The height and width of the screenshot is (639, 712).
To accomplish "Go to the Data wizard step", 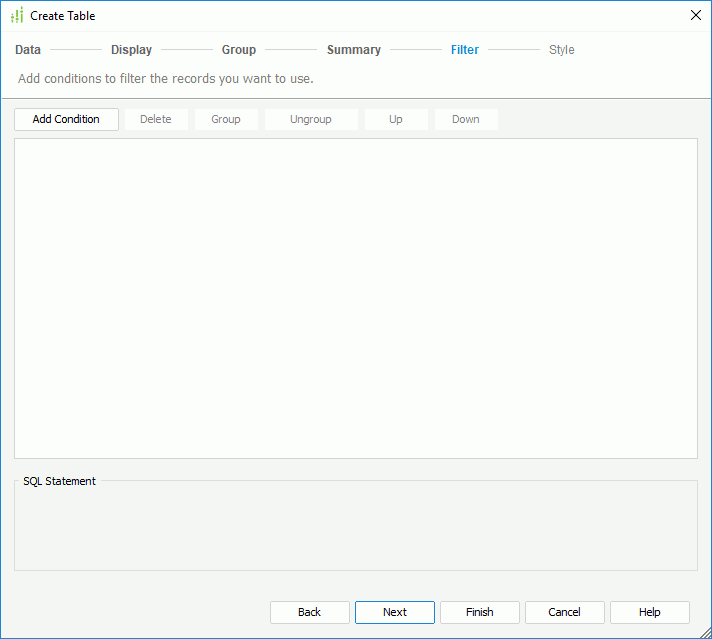I will pos(28,50).
